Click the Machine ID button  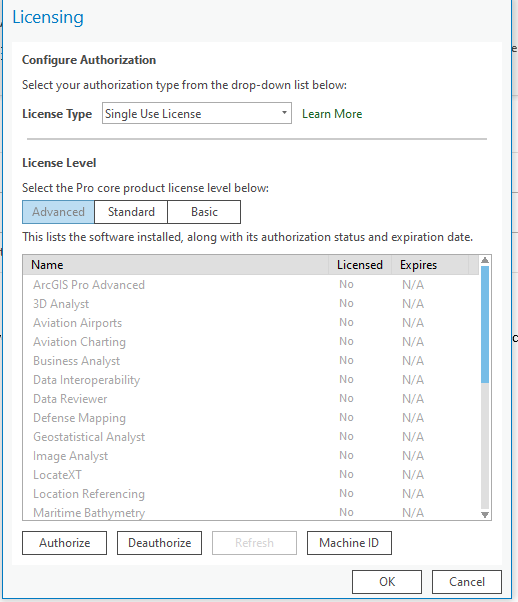coord(349,543)
